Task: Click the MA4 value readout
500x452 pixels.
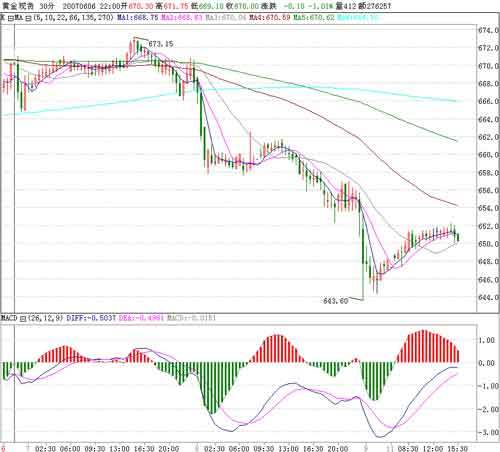Action: point(270,17)
